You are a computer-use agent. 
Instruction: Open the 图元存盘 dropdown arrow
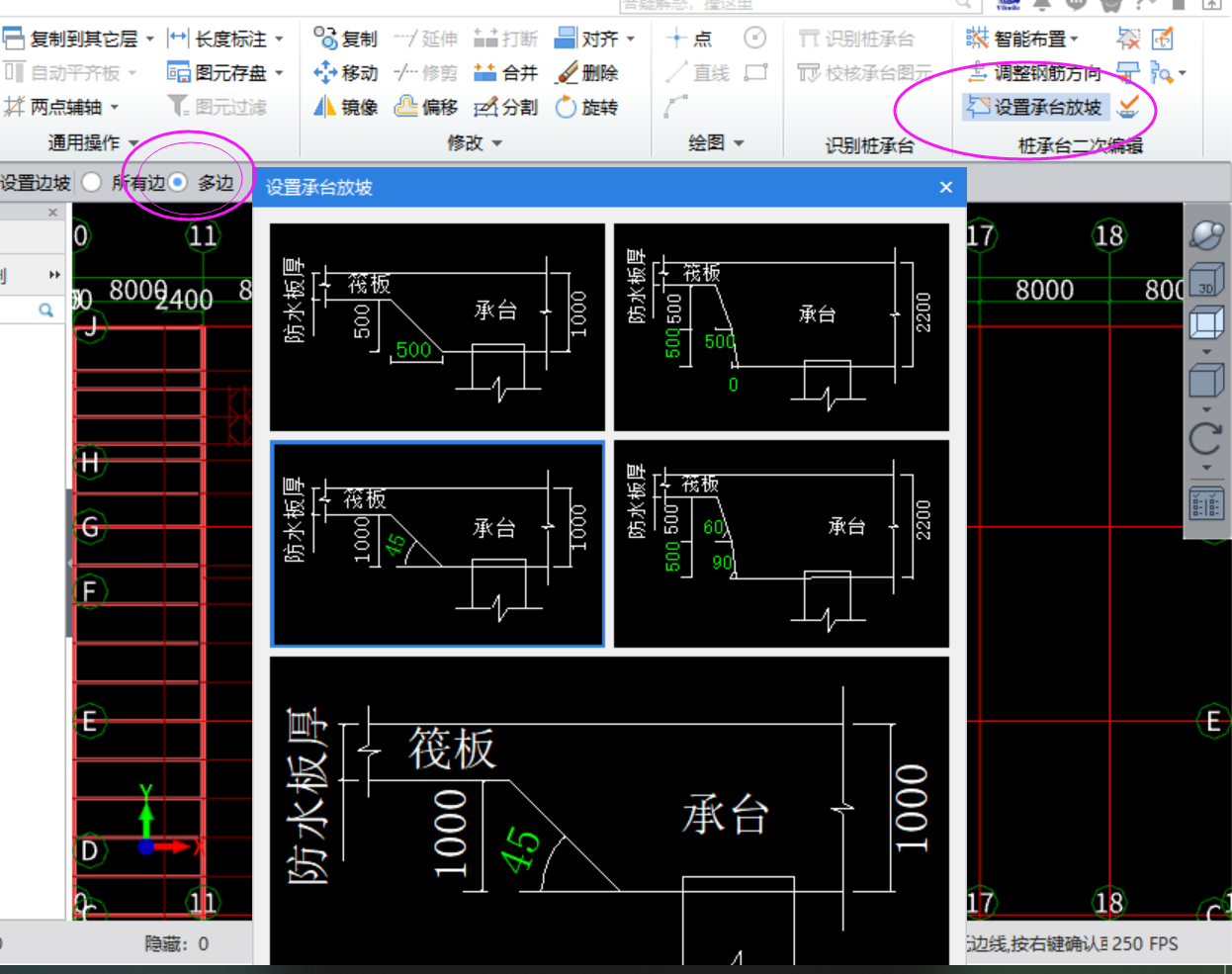coord(279,73)
